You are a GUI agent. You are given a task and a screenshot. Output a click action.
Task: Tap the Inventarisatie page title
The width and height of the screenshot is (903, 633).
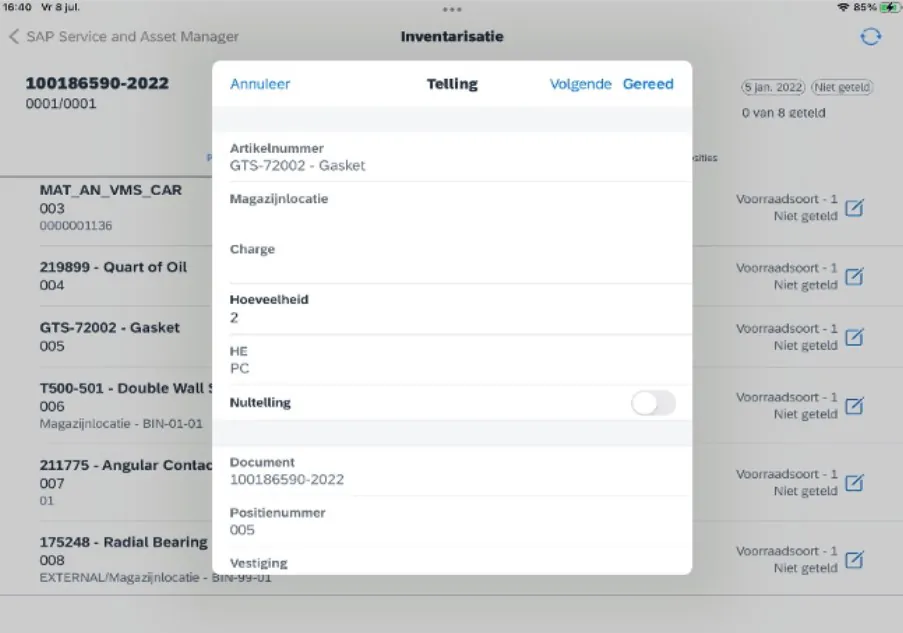[452, 37]
